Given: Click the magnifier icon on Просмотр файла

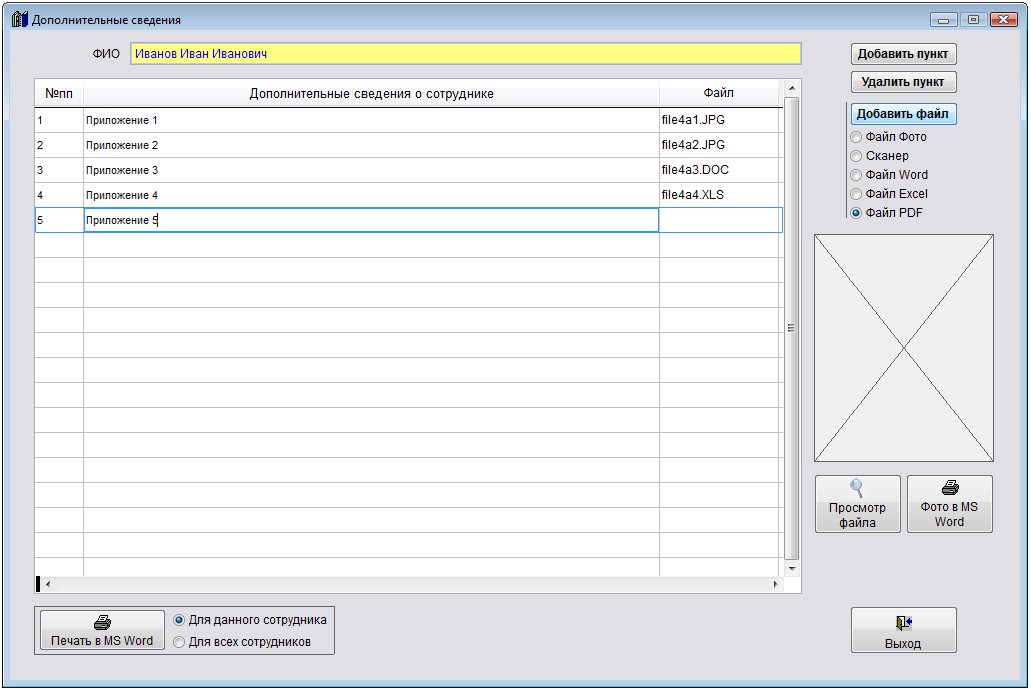Looking at the screenshot, I should (856, 488).
